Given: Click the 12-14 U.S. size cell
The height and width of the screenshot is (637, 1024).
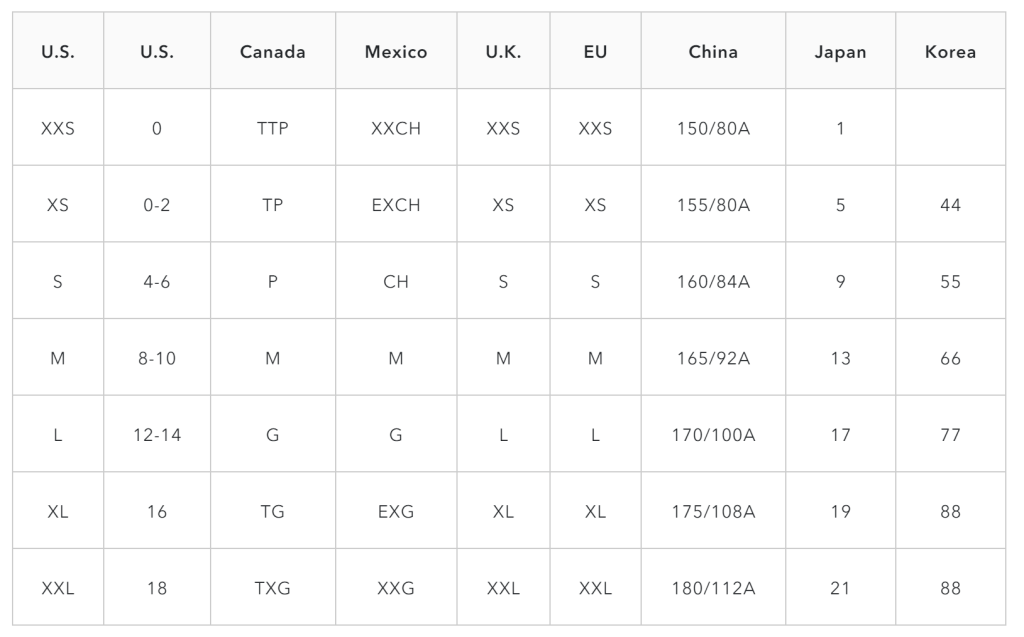Looking at the screenshot, I should tap(157, 434).
